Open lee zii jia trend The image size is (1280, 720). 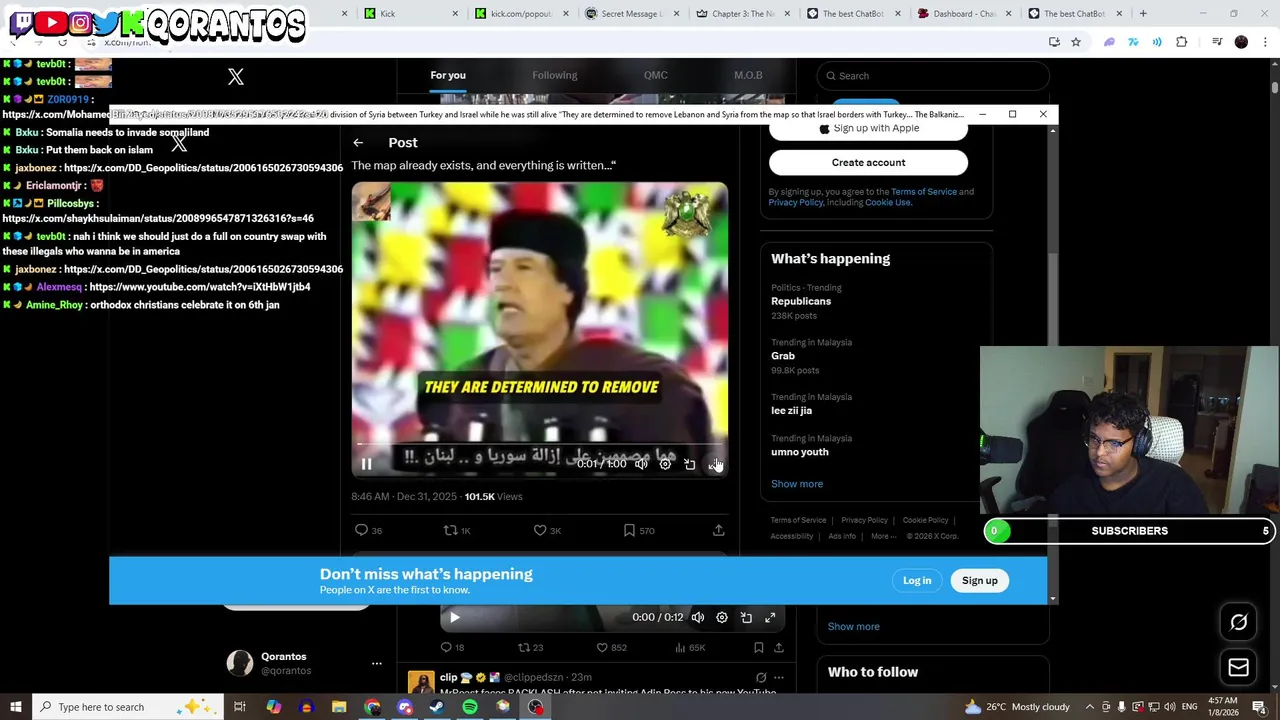791,411
